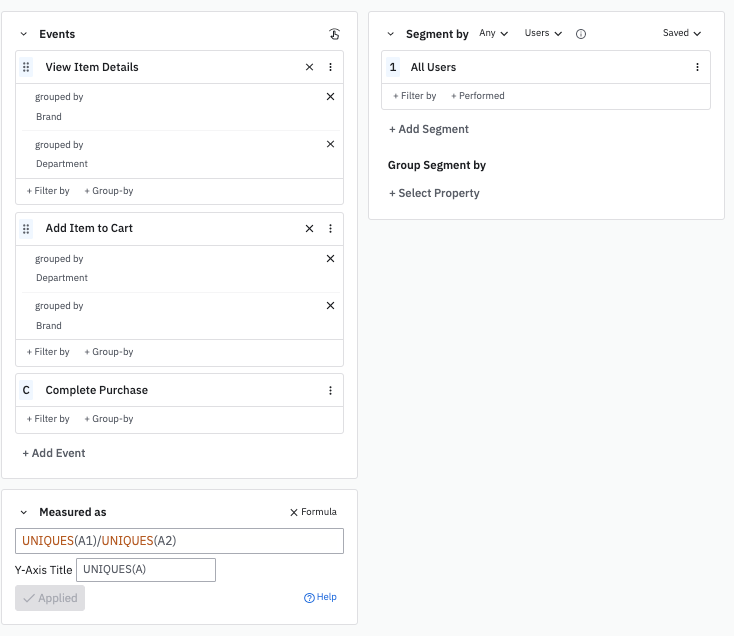Click + Add Event
Image resolution: width=734 pixels, height=636 pixels.
(54, 453)
